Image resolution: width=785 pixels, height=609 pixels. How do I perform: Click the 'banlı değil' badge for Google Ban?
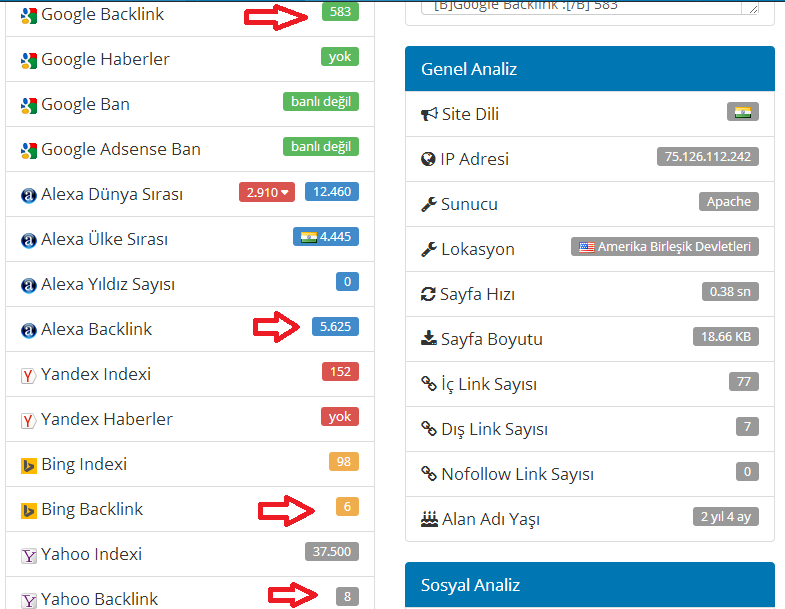pyautogui.click(x=321, y=102)
